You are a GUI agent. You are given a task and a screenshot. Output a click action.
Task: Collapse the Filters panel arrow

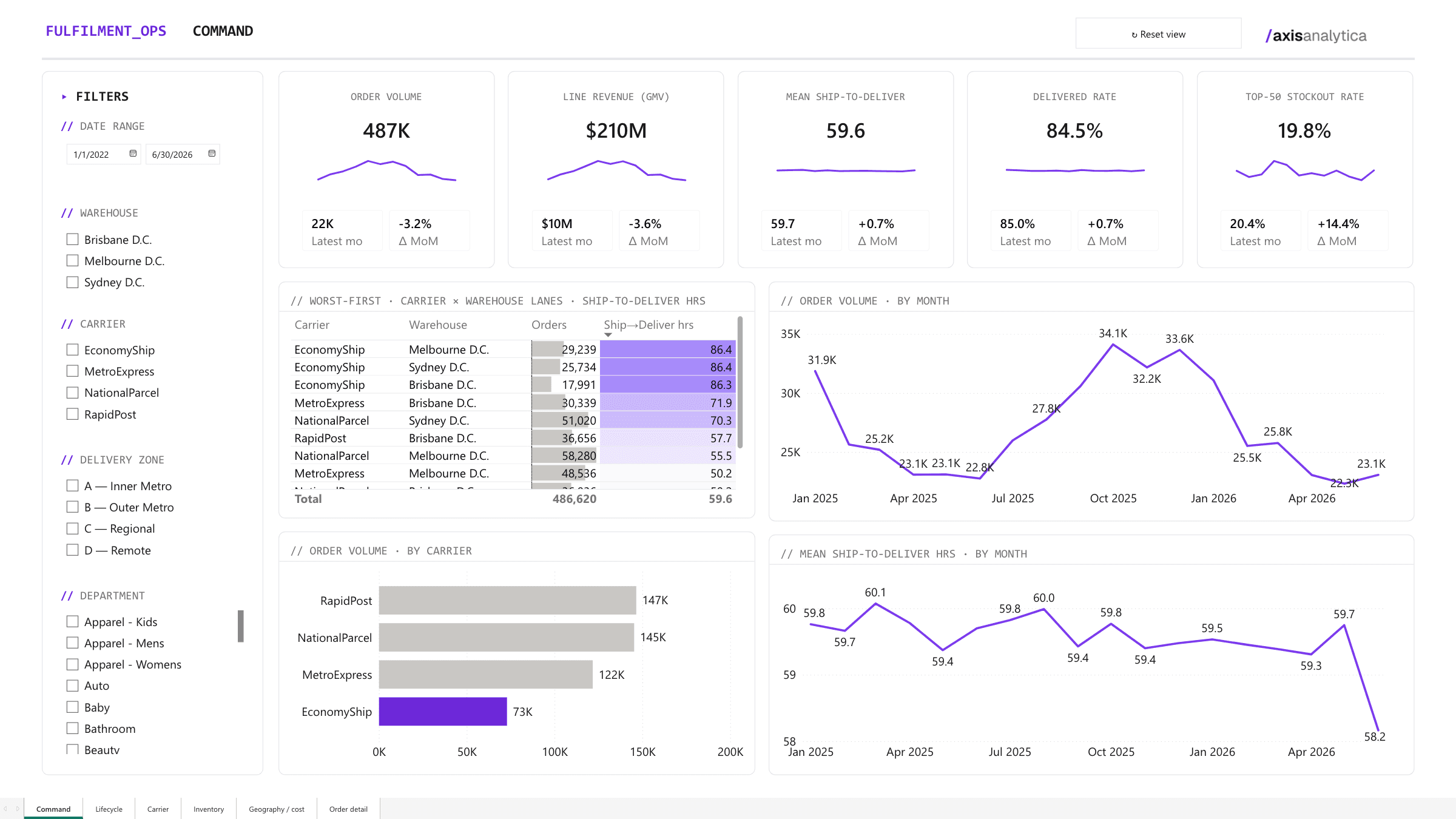pyautogui.click(x=64, y=96)
